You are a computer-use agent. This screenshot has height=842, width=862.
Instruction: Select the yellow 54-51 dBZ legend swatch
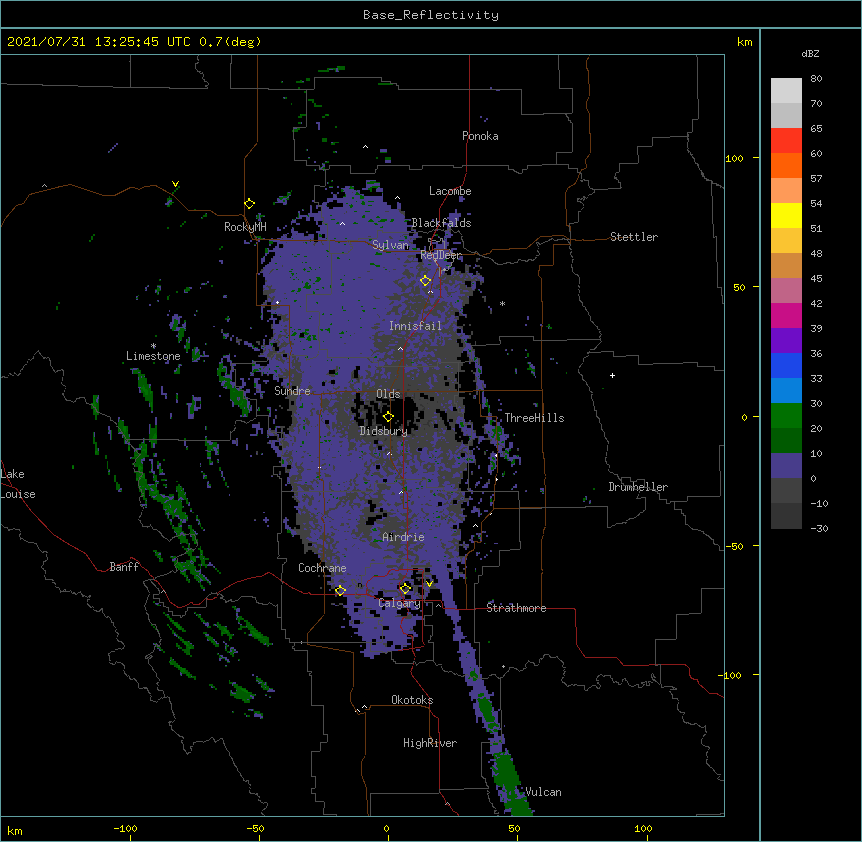(786, 215)
